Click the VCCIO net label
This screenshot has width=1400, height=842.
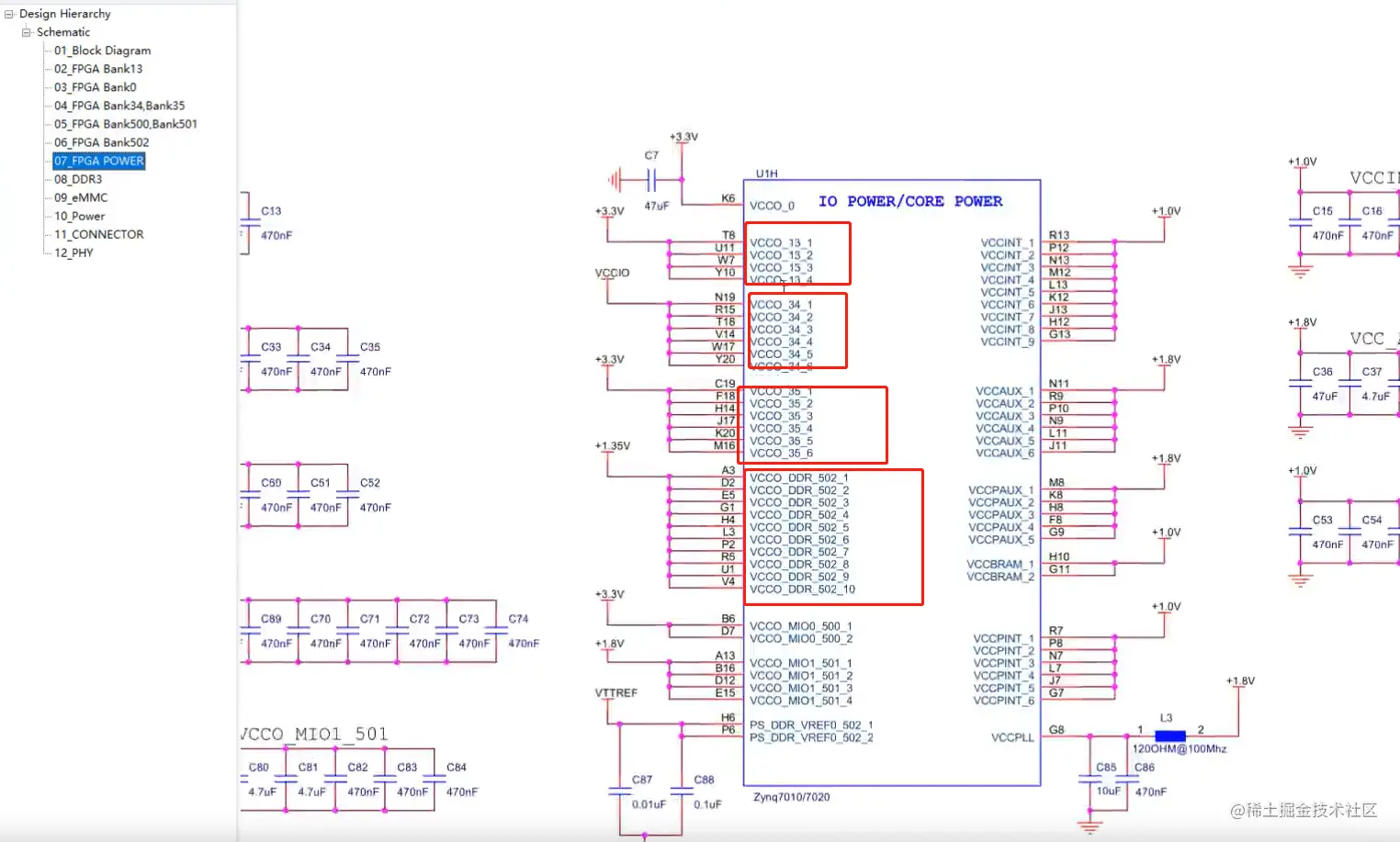click(613, 273)
